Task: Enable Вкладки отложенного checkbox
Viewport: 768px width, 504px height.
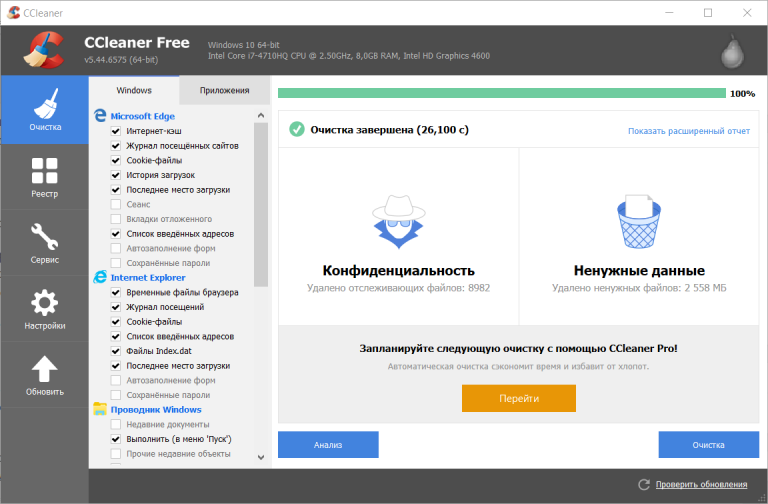Action: (116, 219)
